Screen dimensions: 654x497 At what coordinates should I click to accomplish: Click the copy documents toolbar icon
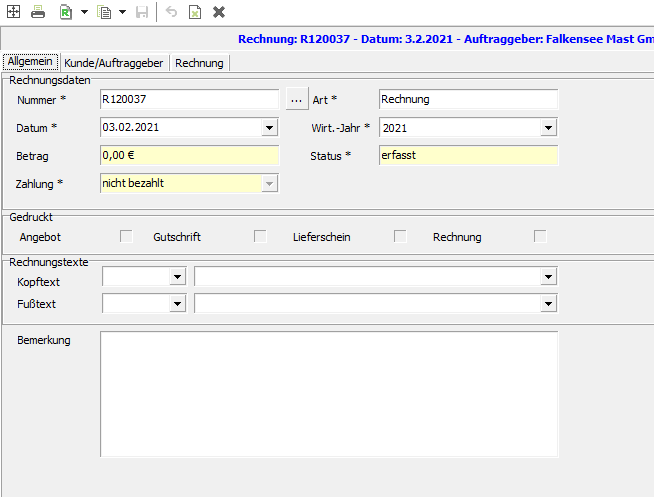104,12
